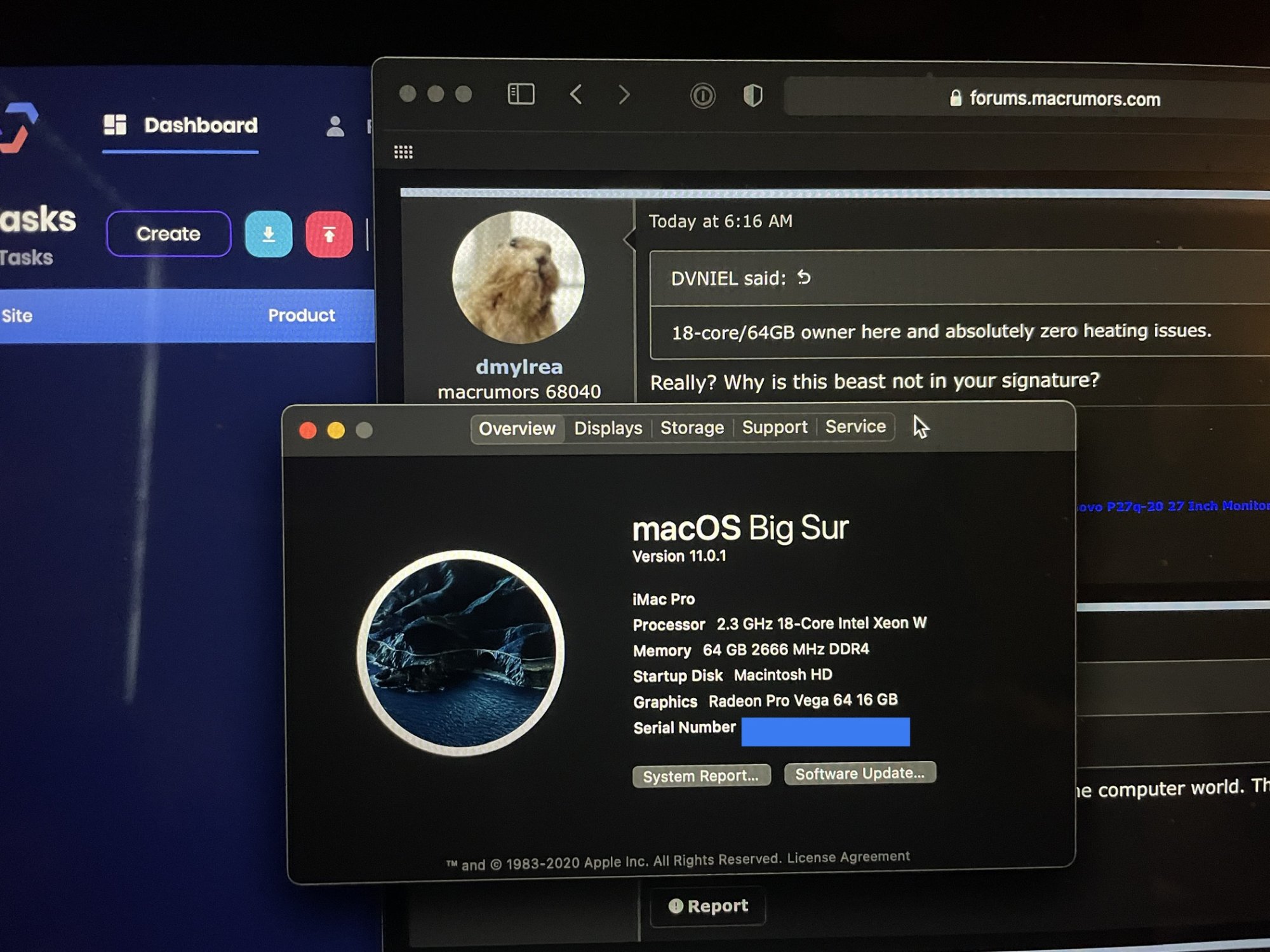Click the System Report button
Image resolution: width=1270 pixels, height=952 pixels.
pyautogui.click(x=701, y=776)
